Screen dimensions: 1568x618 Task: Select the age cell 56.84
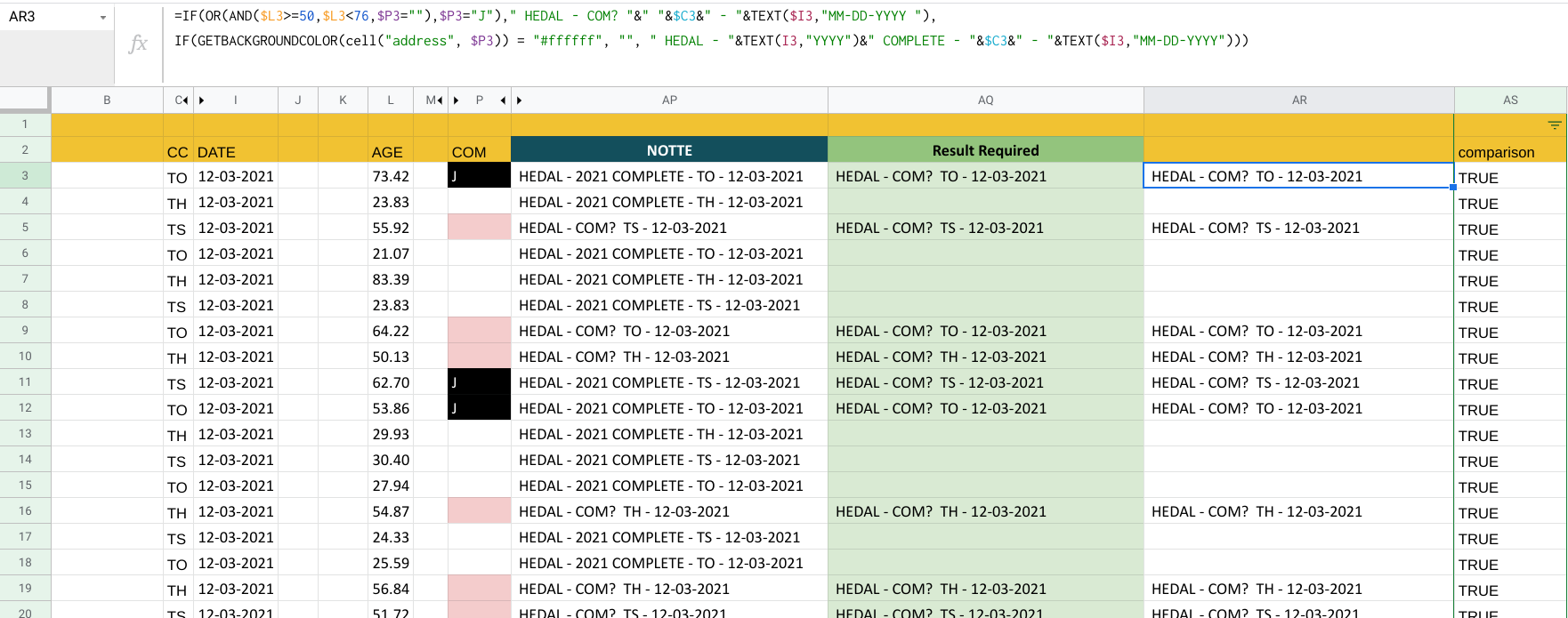(x=391, y=589)
